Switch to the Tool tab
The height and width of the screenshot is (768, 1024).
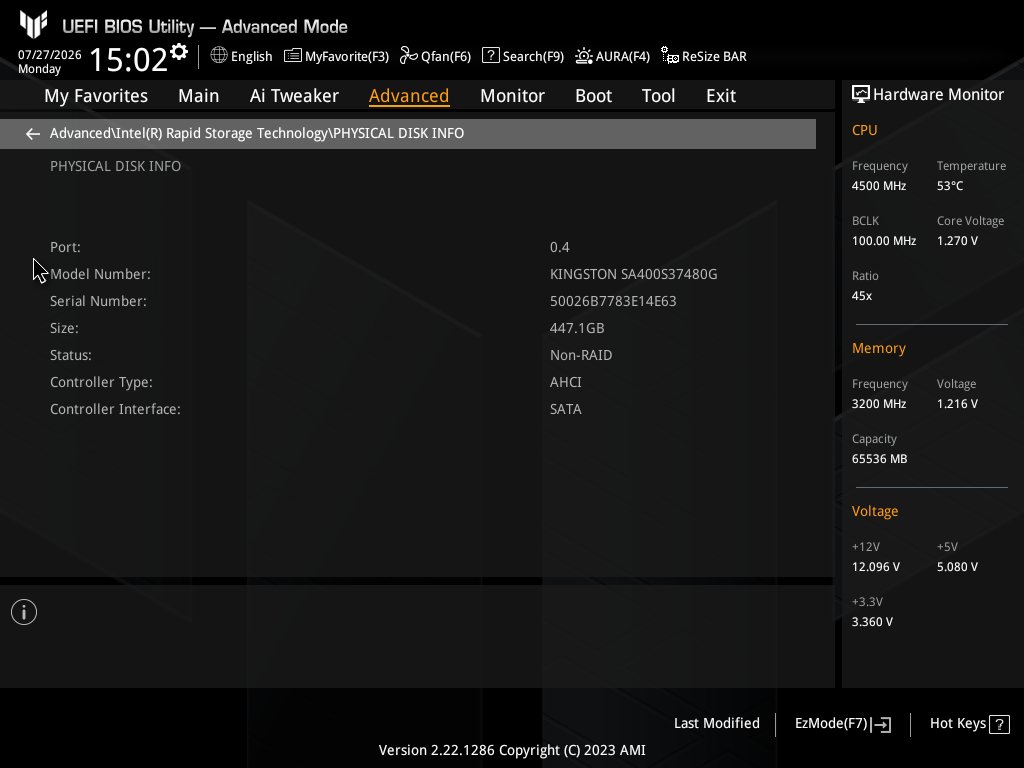pos(658,96)
